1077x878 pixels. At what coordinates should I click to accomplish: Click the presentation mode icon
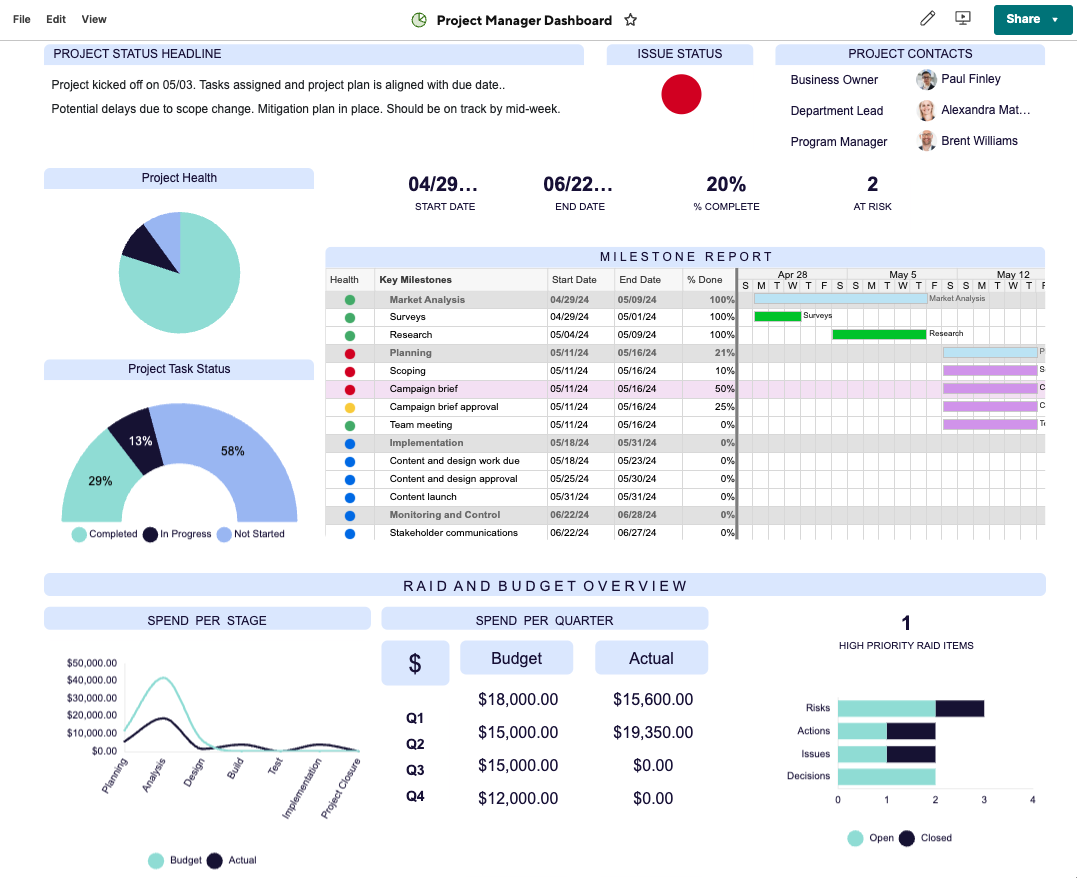(x=963, y=18)
